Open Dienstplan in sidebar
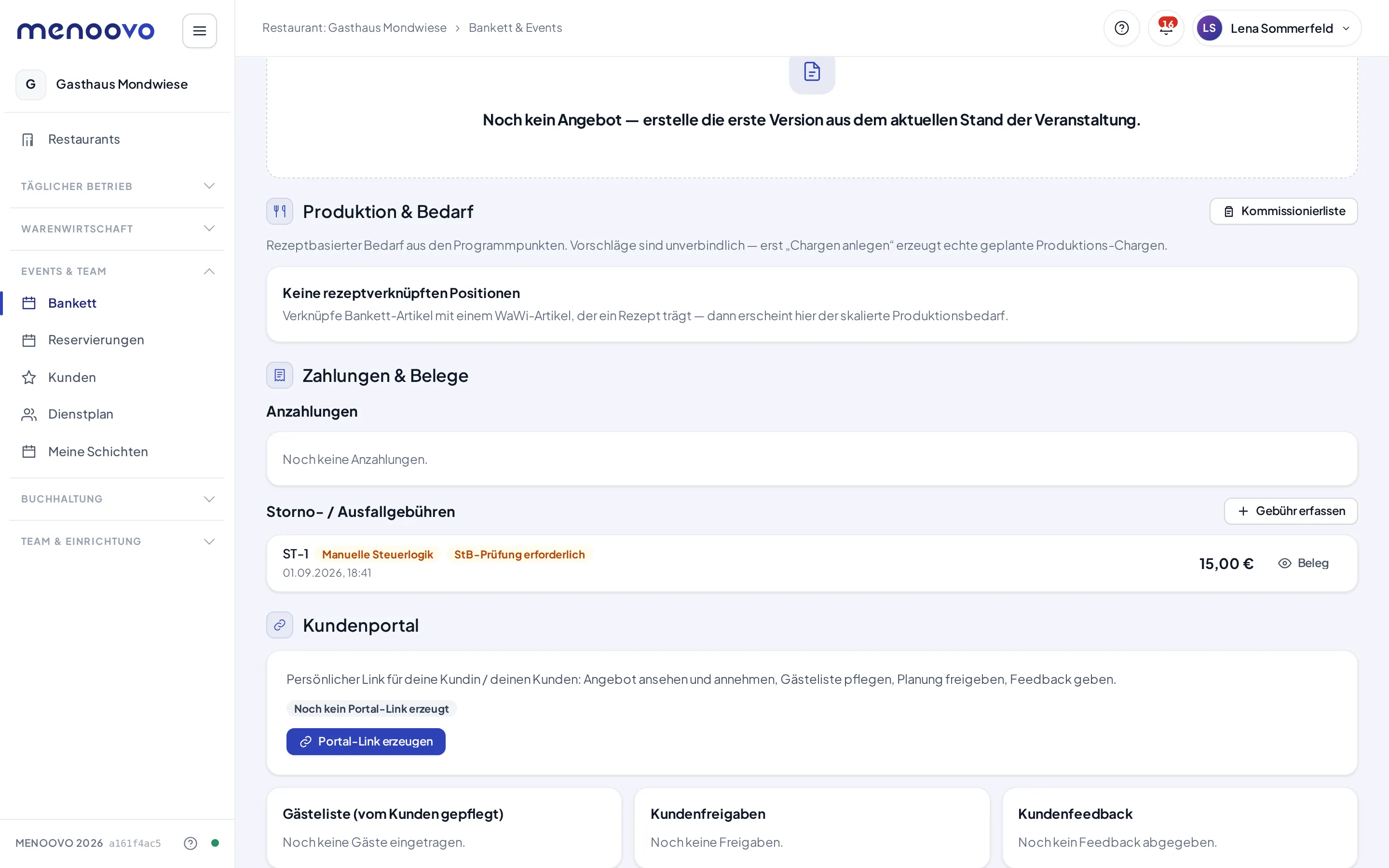The height and width of the screenshot is (868, 1389). click(x=117, y=415)
